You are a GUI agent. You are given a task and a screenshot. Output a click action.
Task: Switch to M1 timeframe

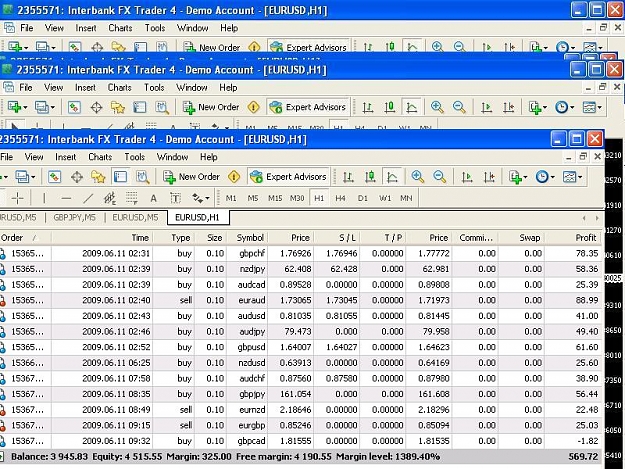(x=231, y=198)
